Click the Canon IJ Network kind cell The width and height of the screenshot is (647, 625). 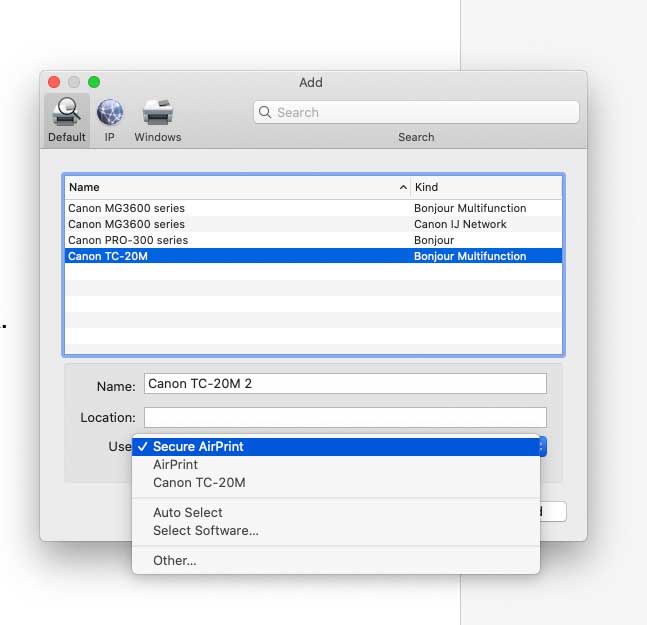(x=460, y=224)
